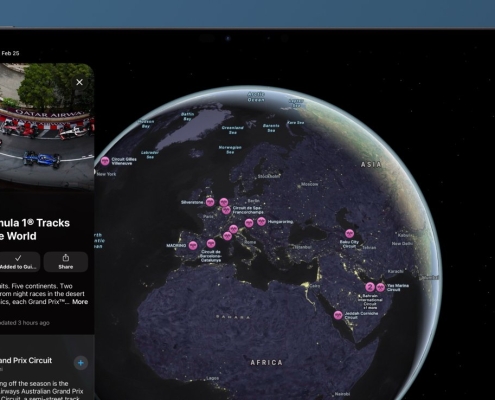The width and height of the screenshot is (495, 400).
Task: Click the Norwegian Sea label
Action: [230, 150]
